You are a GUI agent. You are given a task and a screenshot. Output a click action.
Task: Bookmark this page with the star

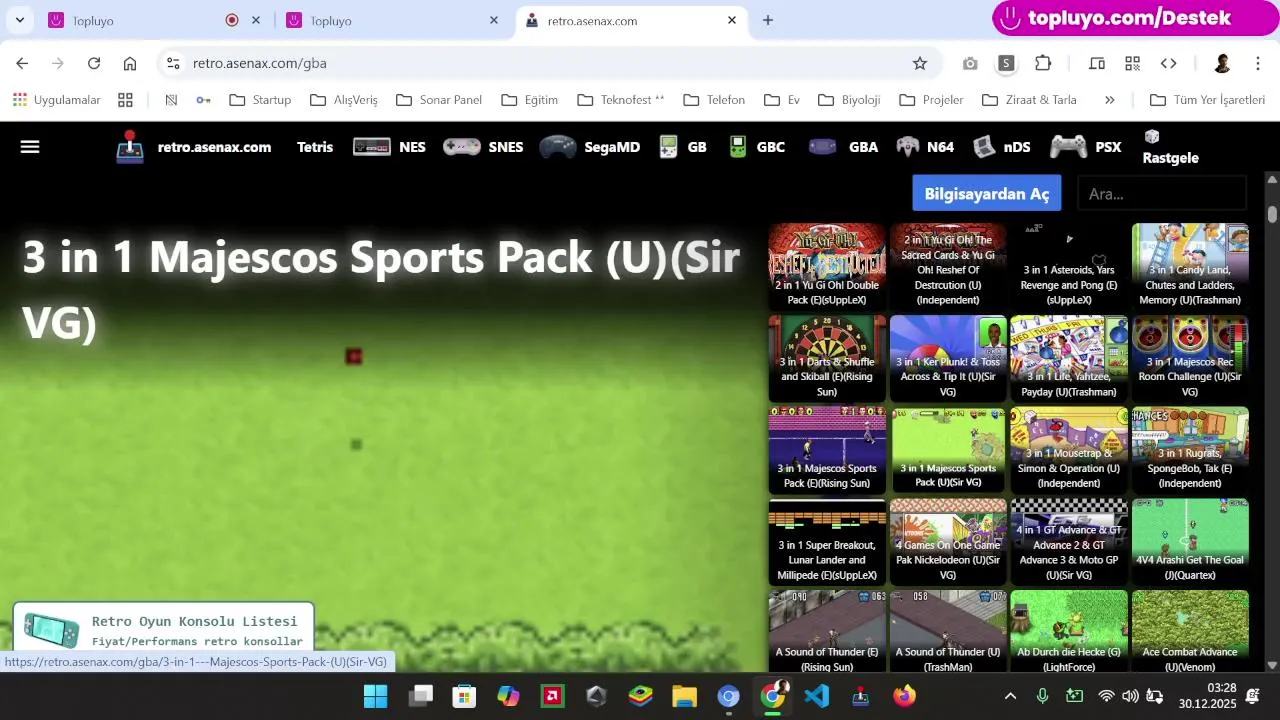[920, 63]
